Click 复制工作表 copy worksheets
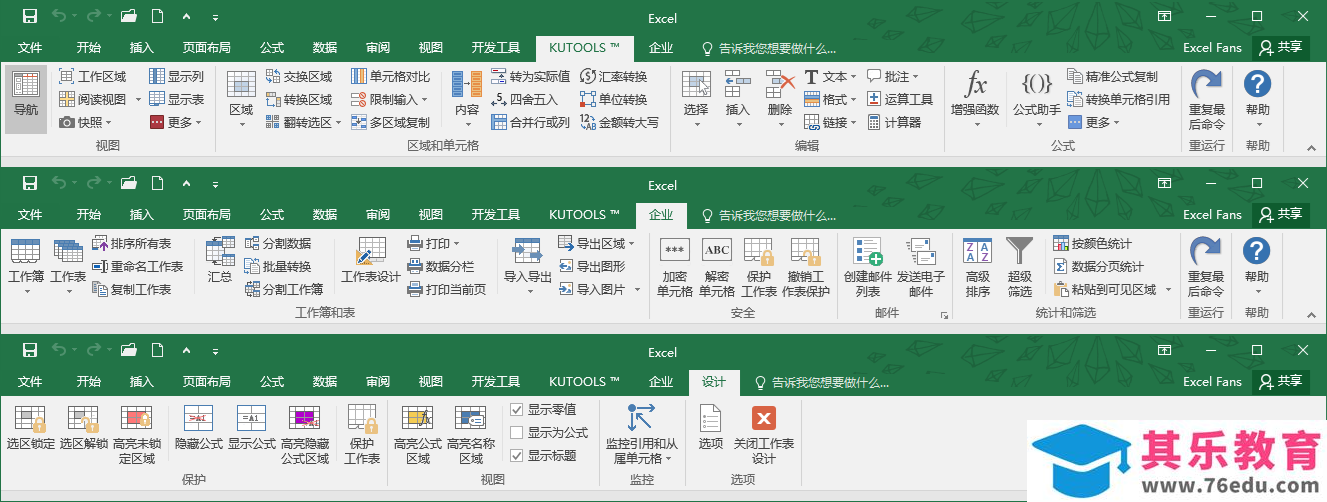The height and width of the screenshot is (502, 1327). point(132,289)
